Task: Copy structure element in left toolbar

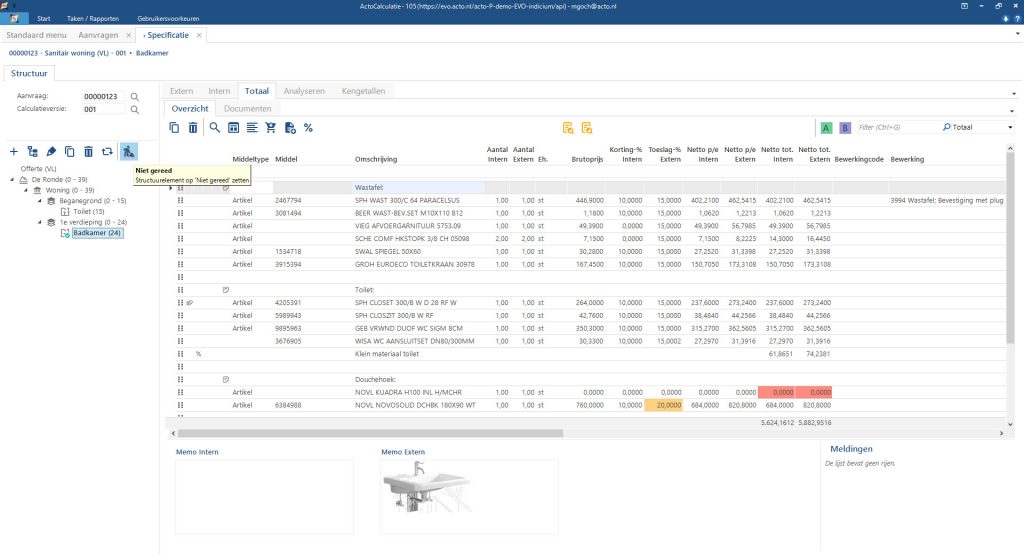Action: (70, 151)
